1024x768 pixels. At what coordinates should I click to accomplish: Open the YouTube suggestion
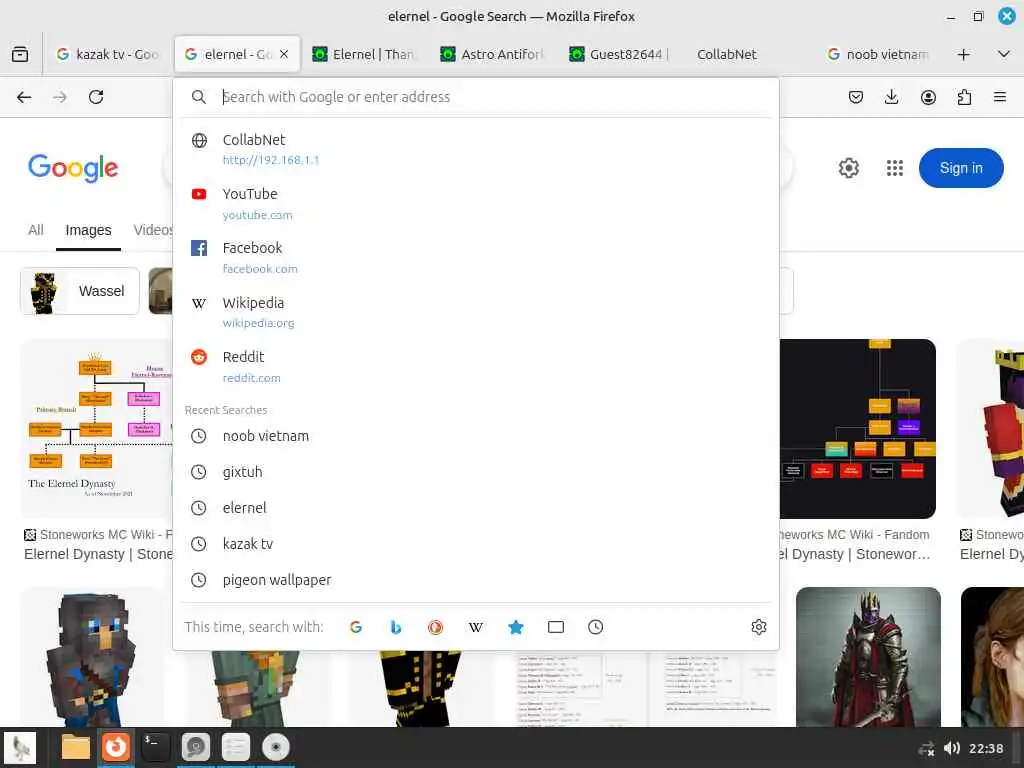coord(477,204)
